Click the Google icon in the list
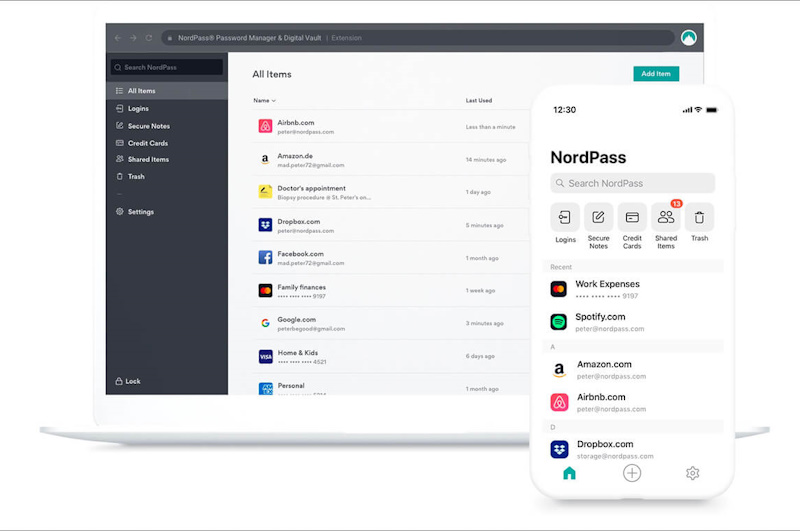 (x=265, y=323)
